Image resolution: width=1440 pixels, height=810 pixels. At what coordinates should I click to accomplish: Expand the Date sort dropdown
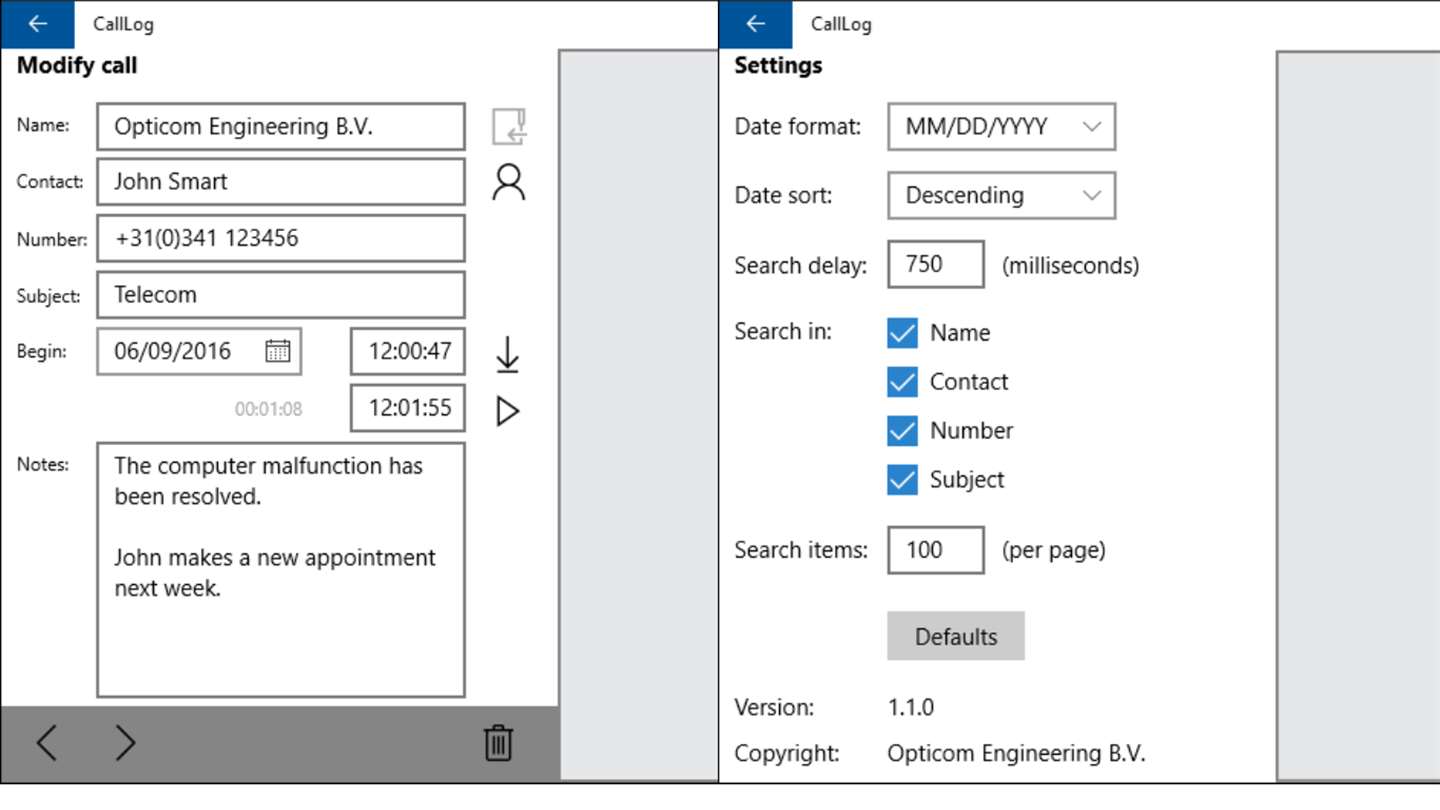pos(1001,196)
